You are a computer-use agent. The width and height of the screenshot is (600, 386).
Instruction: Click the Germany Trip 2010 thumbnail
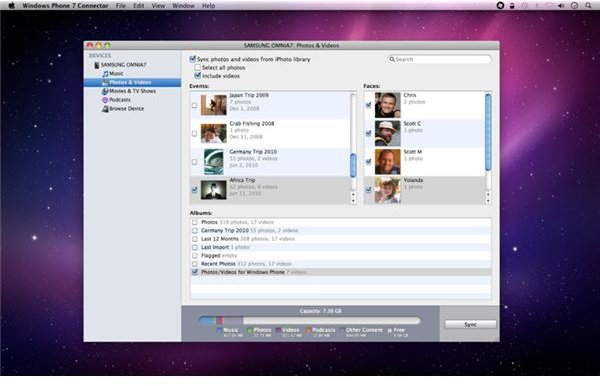[x=214, y=161]
